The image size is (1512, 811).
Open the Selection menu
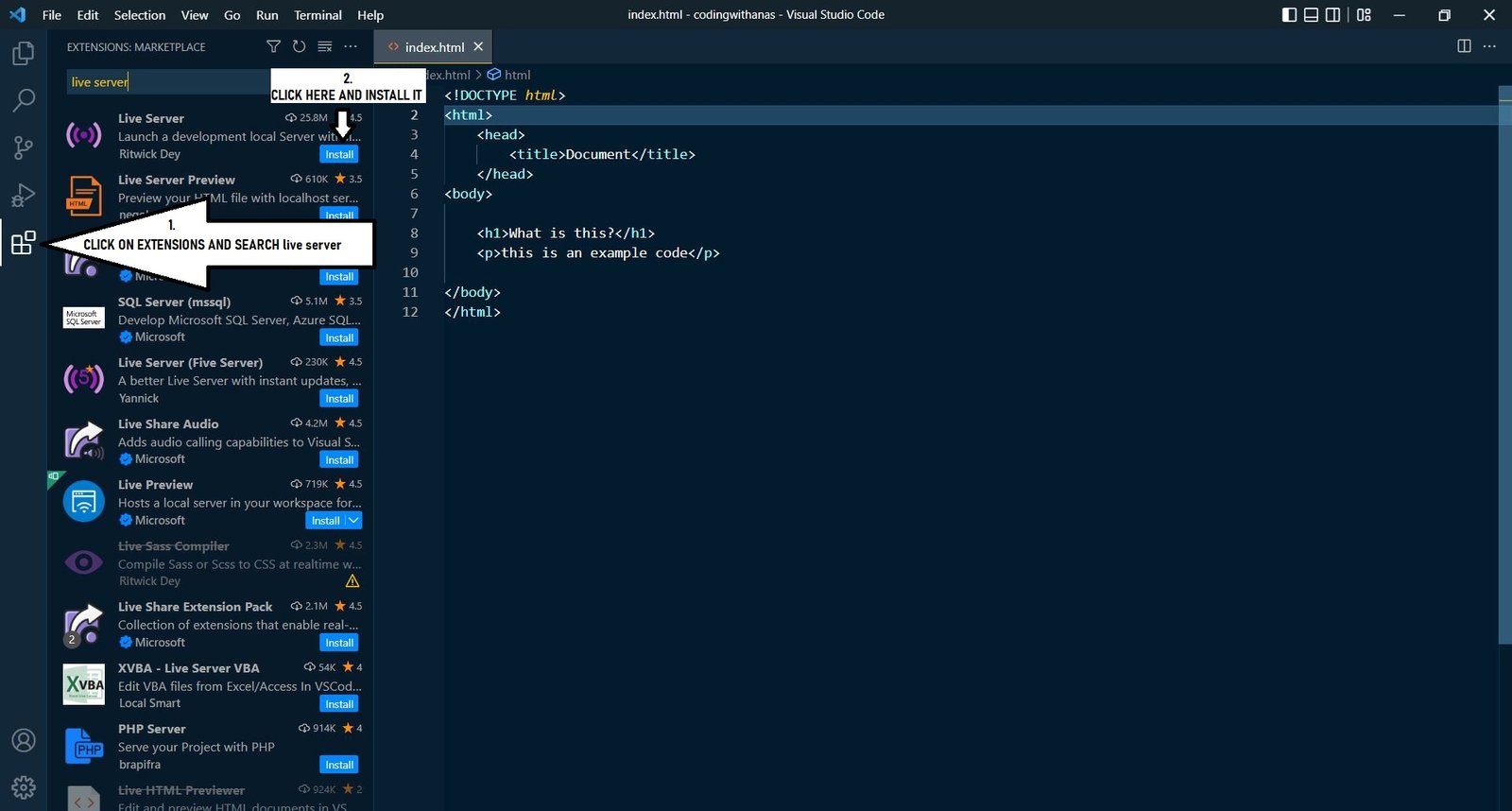point(140,15)
